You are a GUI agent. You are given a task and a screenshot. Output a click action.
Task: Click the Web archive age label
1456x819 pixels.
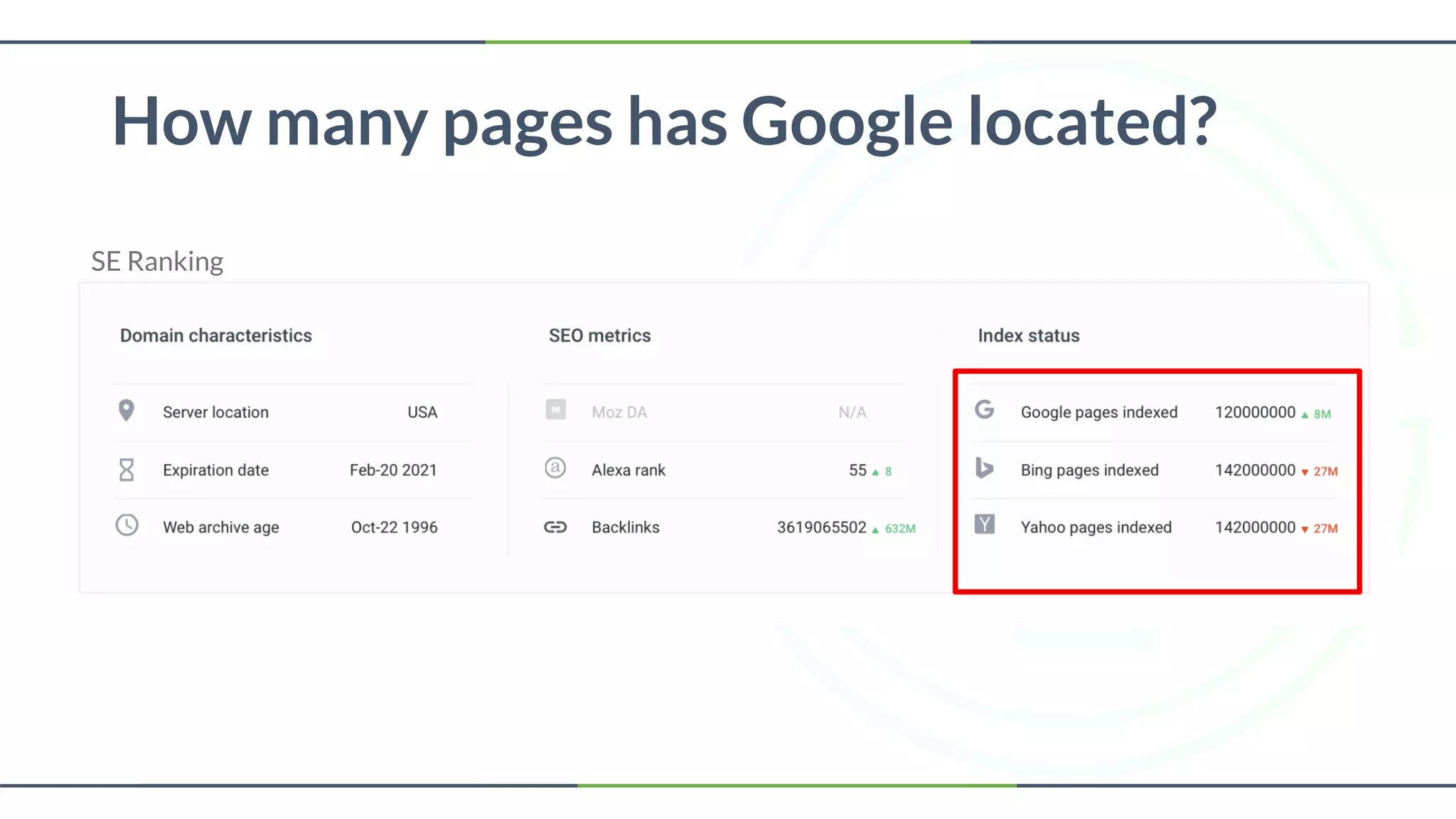221,528
